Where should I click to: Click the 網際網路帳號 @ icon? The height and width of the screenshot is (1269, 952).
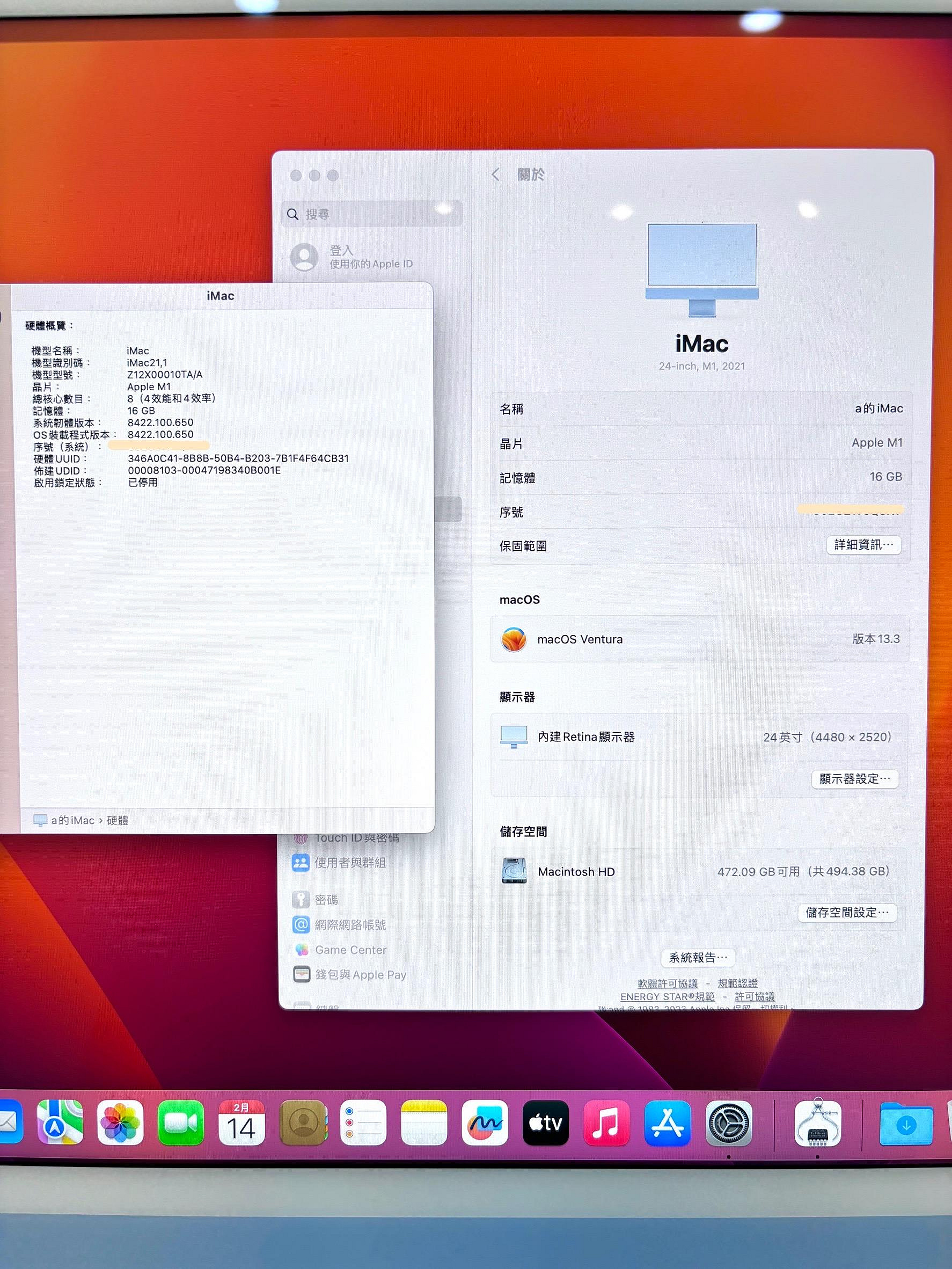(x=301, y=924)
